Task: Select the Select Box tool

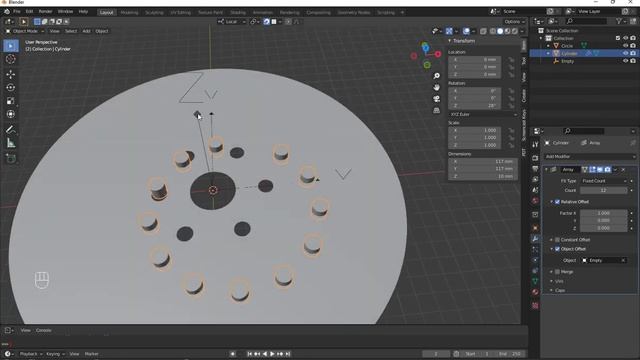Action: (11, 46)
